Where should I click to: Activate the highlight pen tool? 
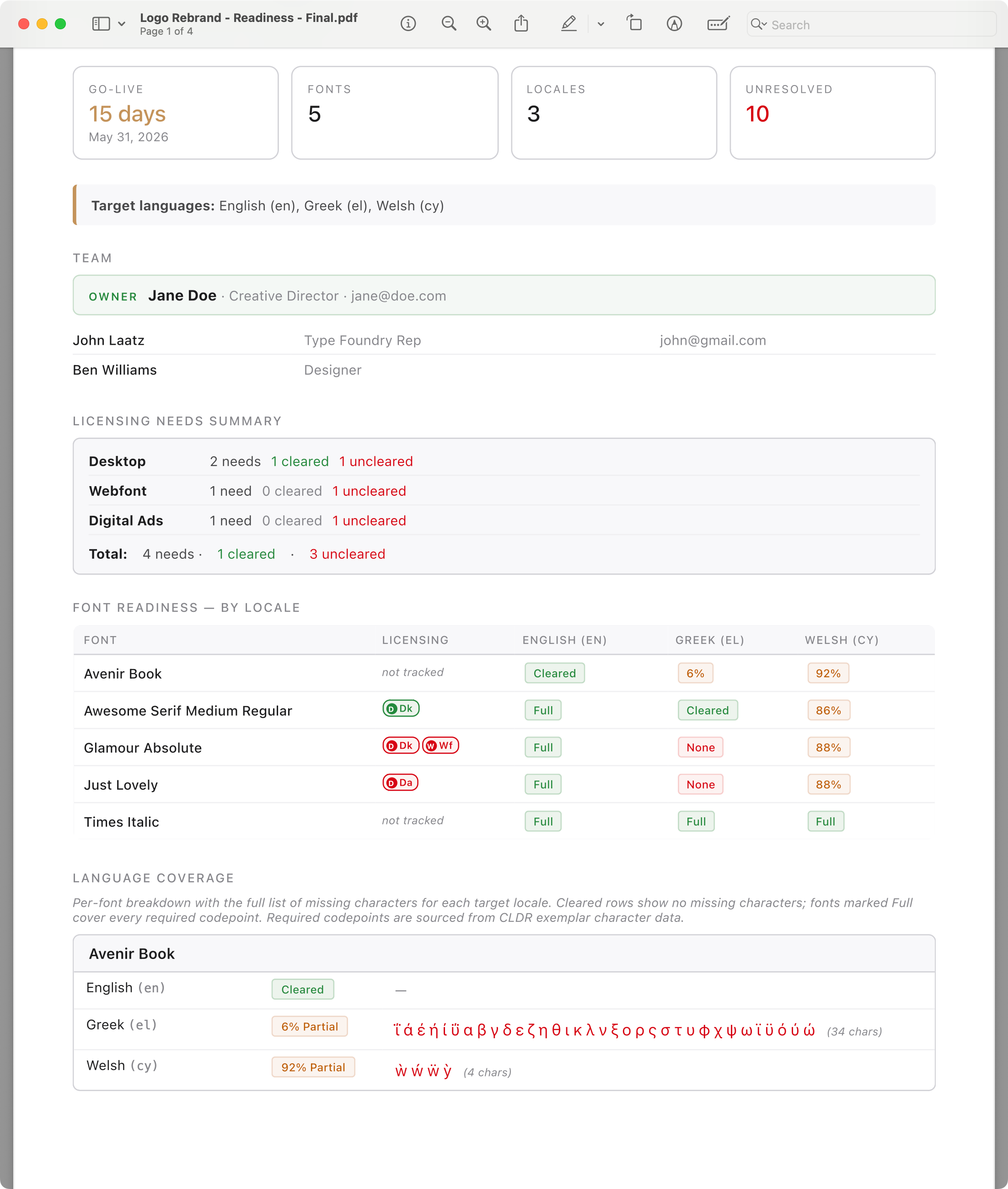(x=568, y=23)
